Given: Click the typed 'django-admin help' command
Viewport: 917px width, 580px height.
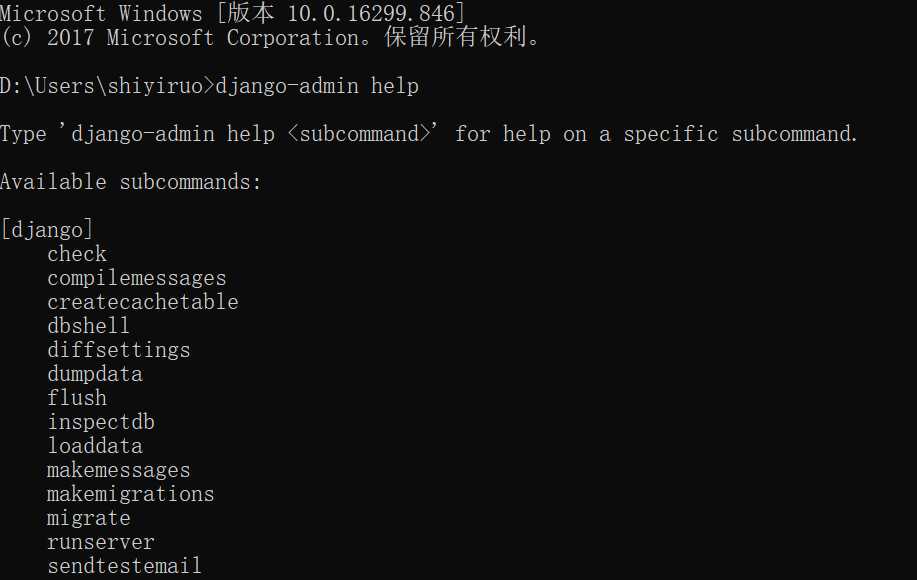Looking at the screenshot, I should pyautogui.click(x=317, y=86).
